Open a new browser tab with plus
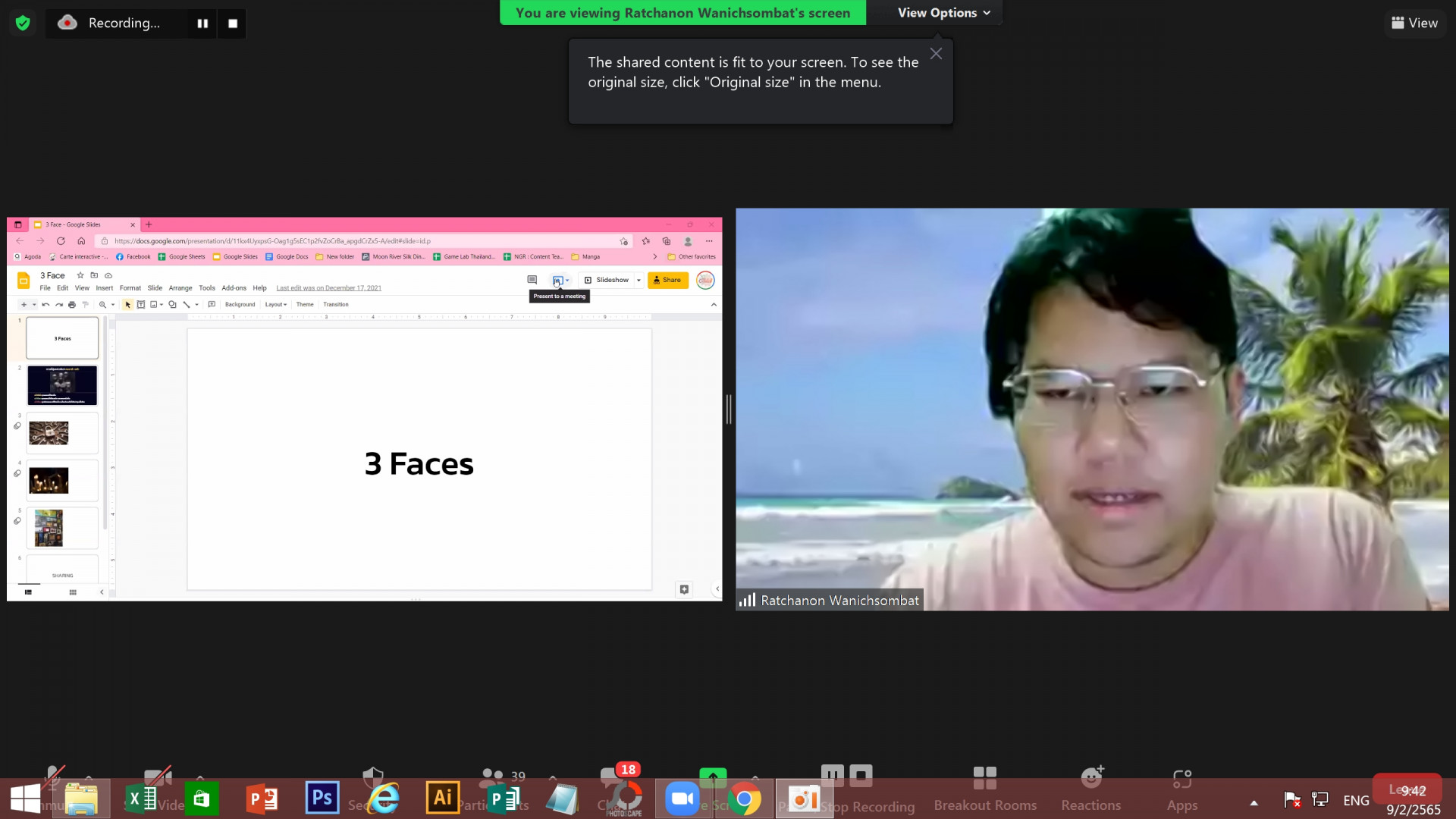 pos(149,224)
